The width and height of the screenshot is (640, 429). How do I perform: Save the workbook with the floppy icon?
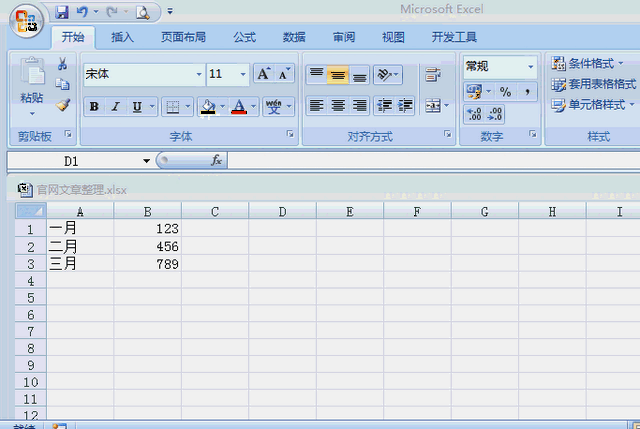click(x=62, y=12)
